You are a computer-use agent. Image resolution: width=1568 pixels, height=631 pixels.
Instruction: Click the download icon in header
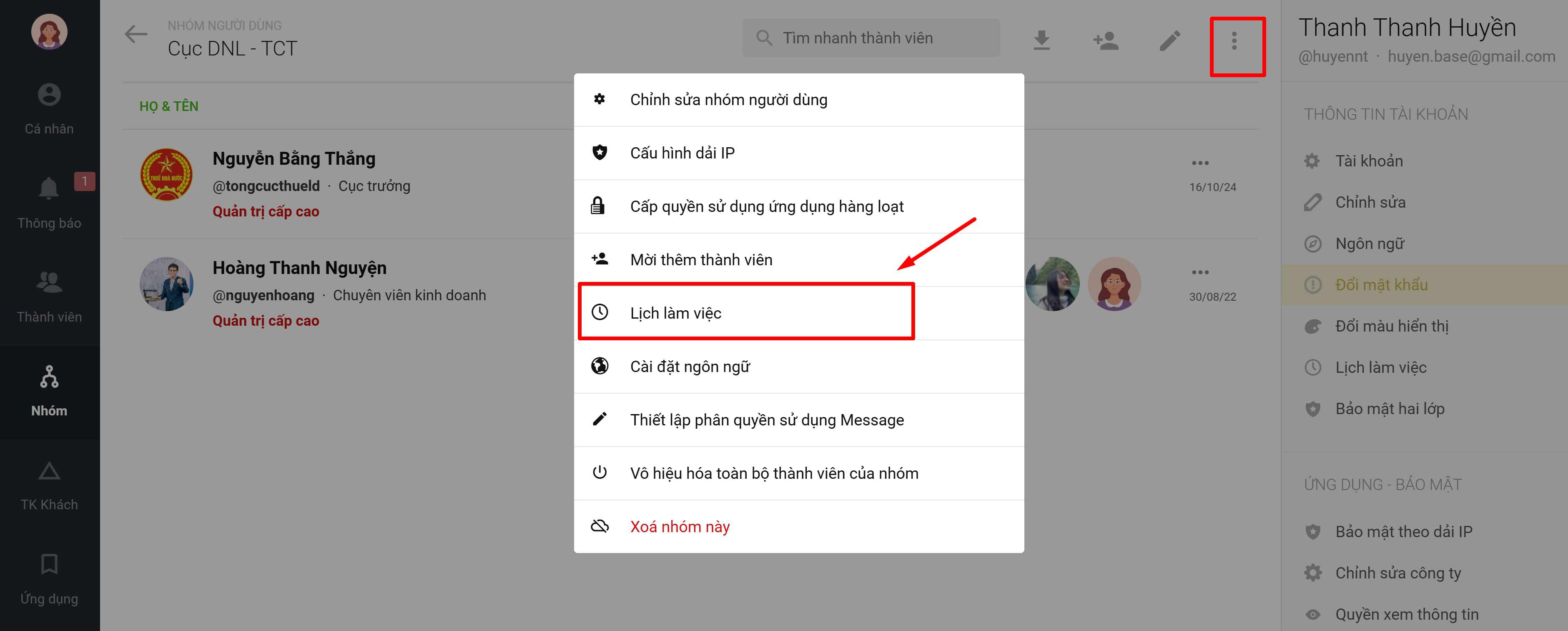pos(1041,40)
